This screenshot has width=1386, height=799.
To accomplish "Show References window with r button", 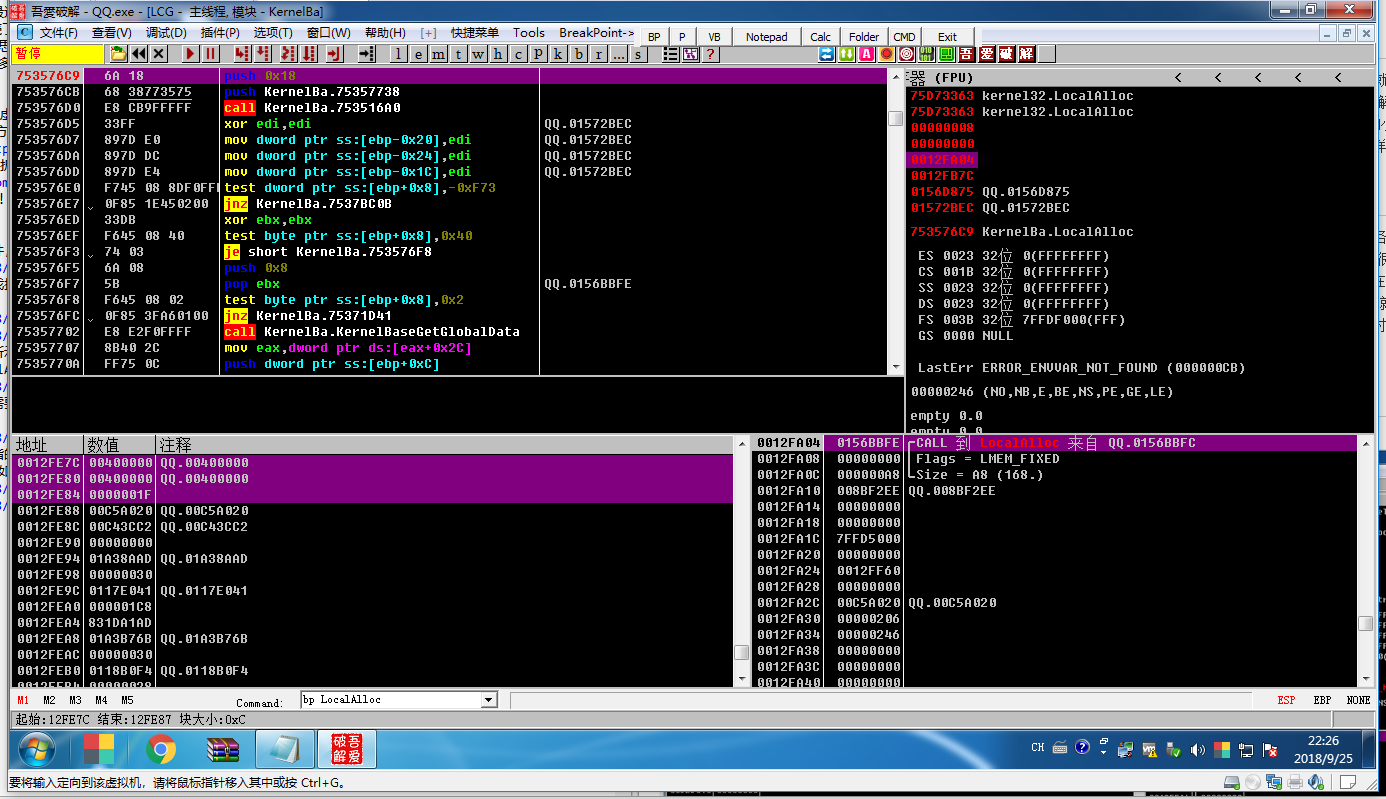I will (598, 54).
